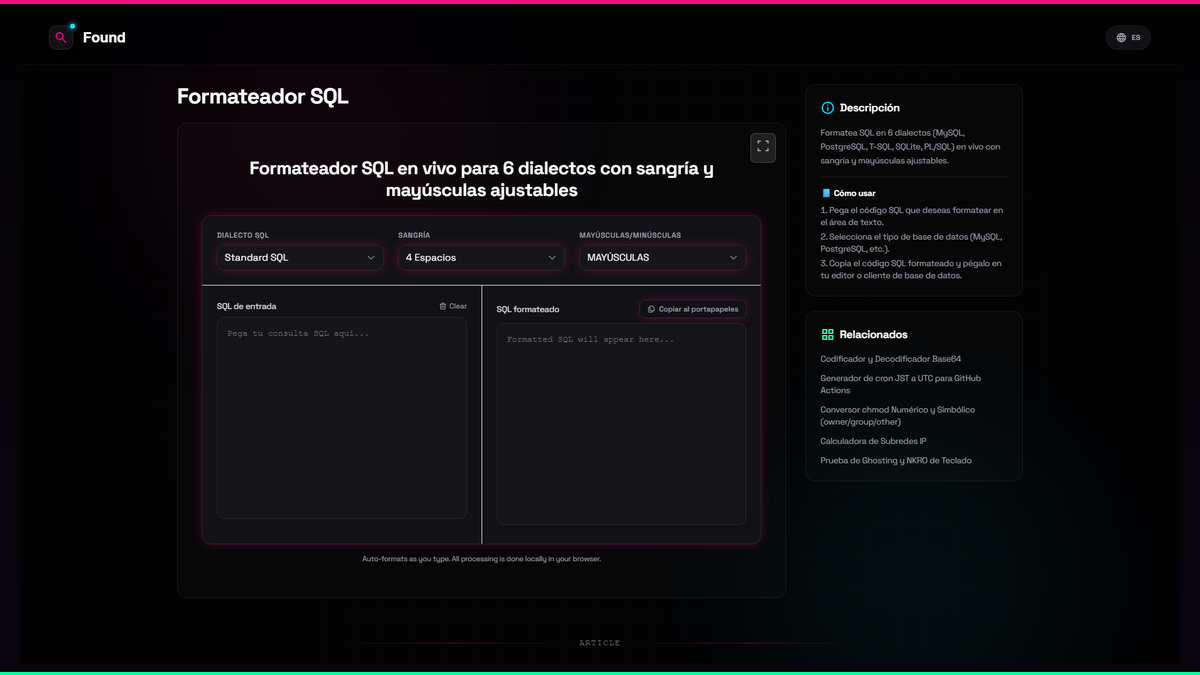Expand the Sangría indentation dropdown
The width and height of the screenshot is (1200, 675).
(481, 258)
